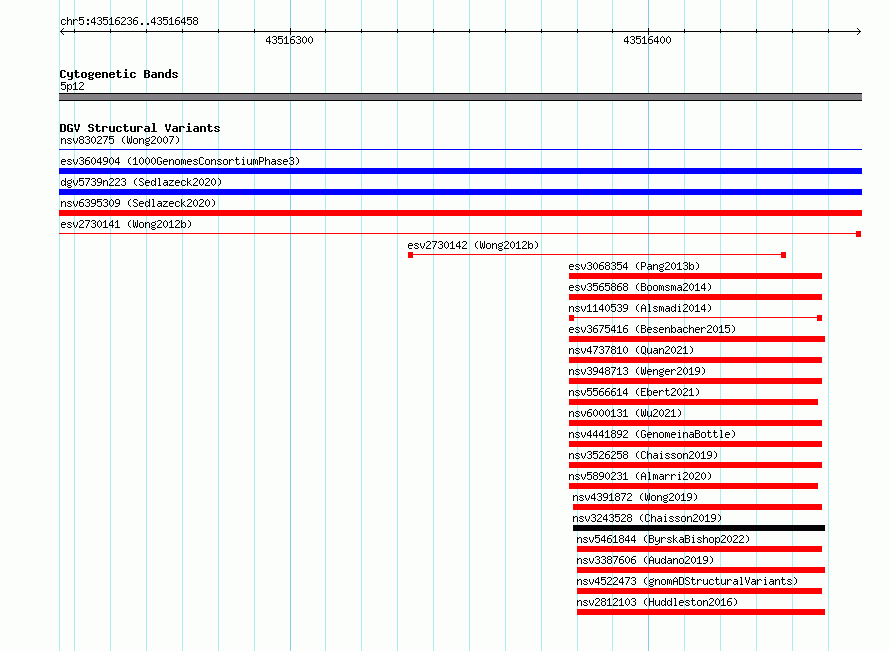Select the gray 5p12 cytogenetic band bar

click(x=460, y=97)
